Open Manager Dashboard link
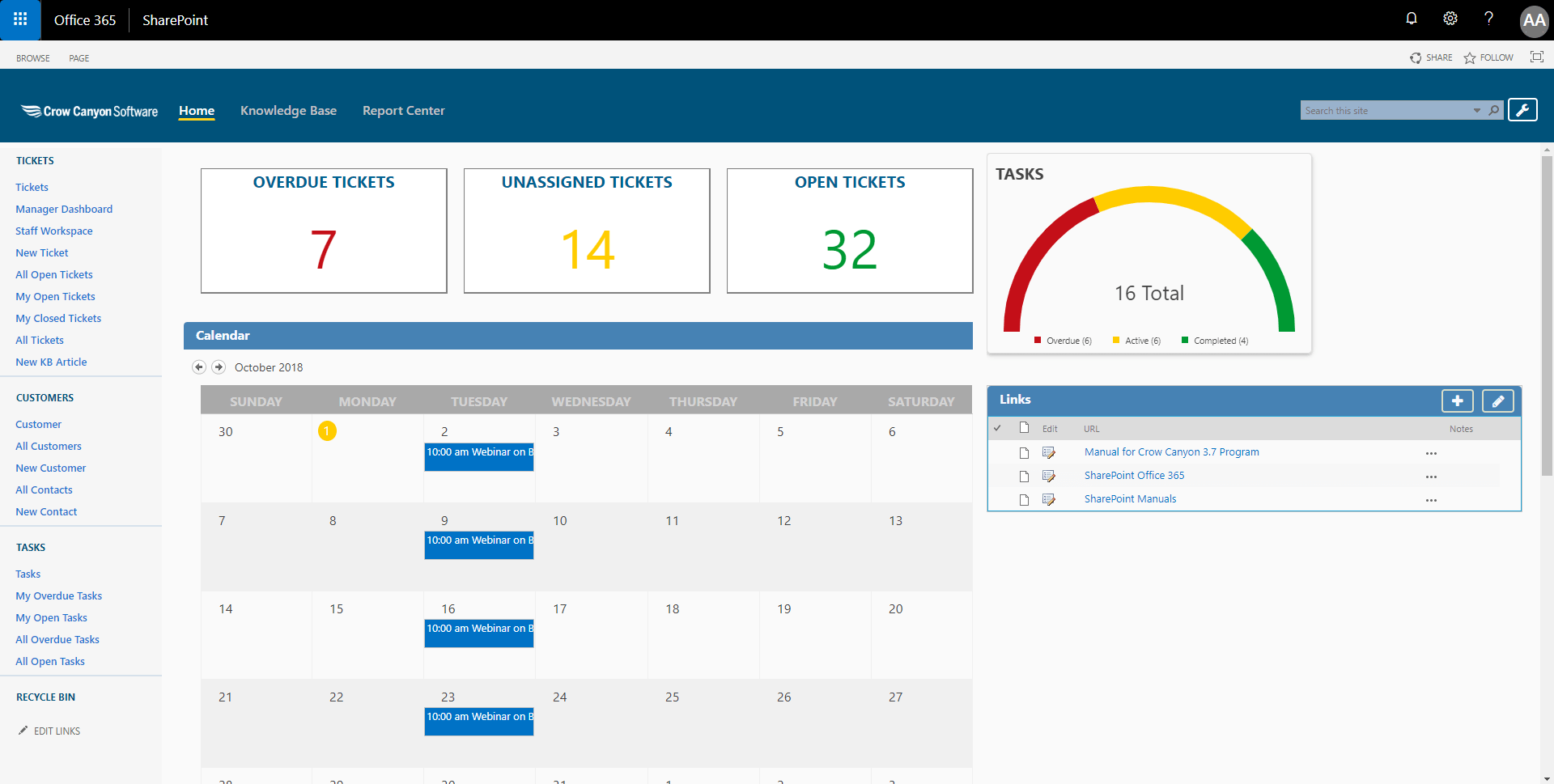Image resolution: width=1554 pixels, height=784 pixels. tap(64, 209)
